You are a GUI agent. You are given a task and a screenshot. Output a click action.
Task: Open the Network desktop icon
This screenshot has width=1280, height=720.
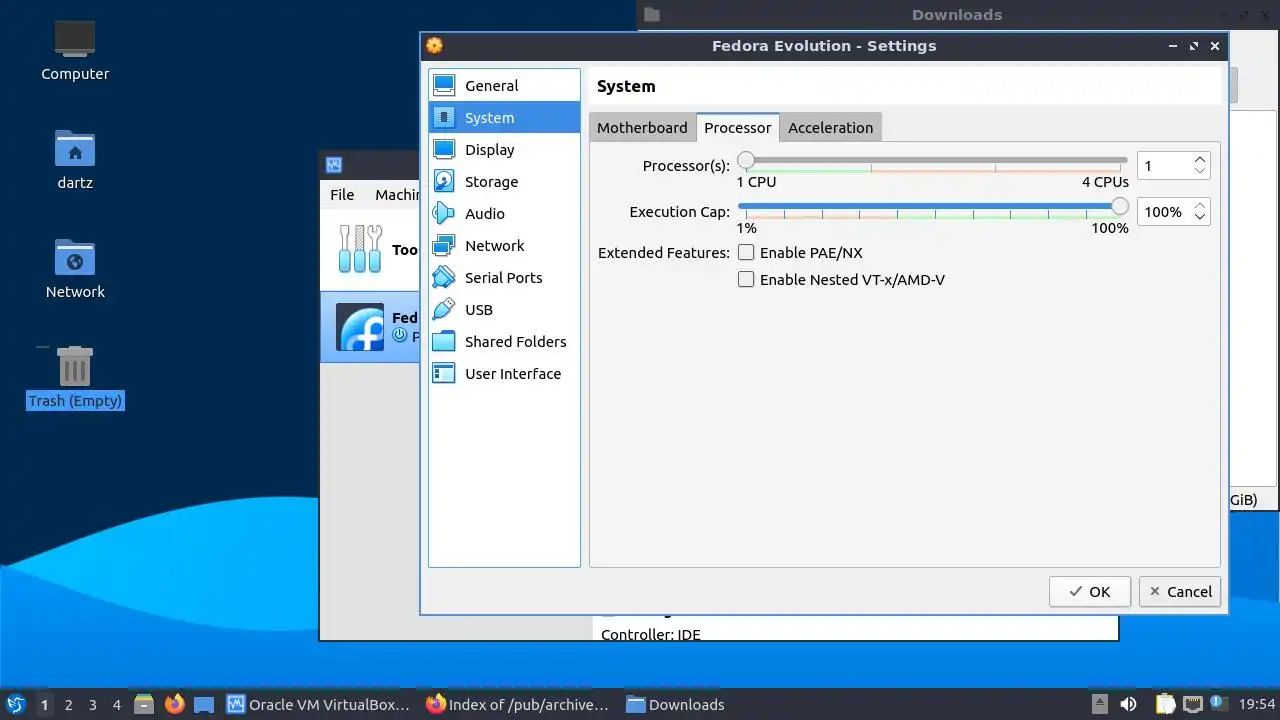[x=75, y=258]
